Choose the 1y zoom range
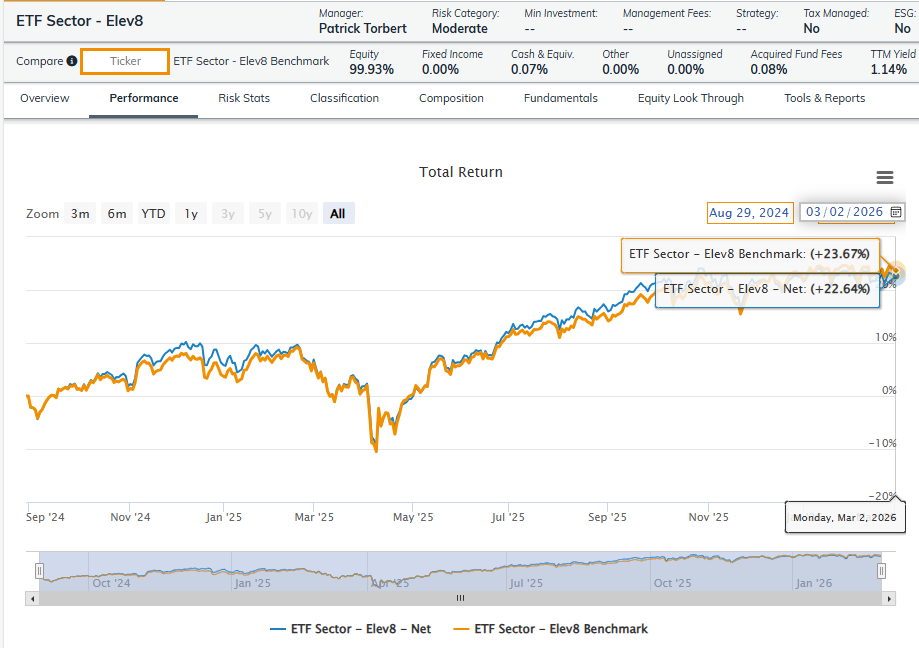 click(190, 214)
